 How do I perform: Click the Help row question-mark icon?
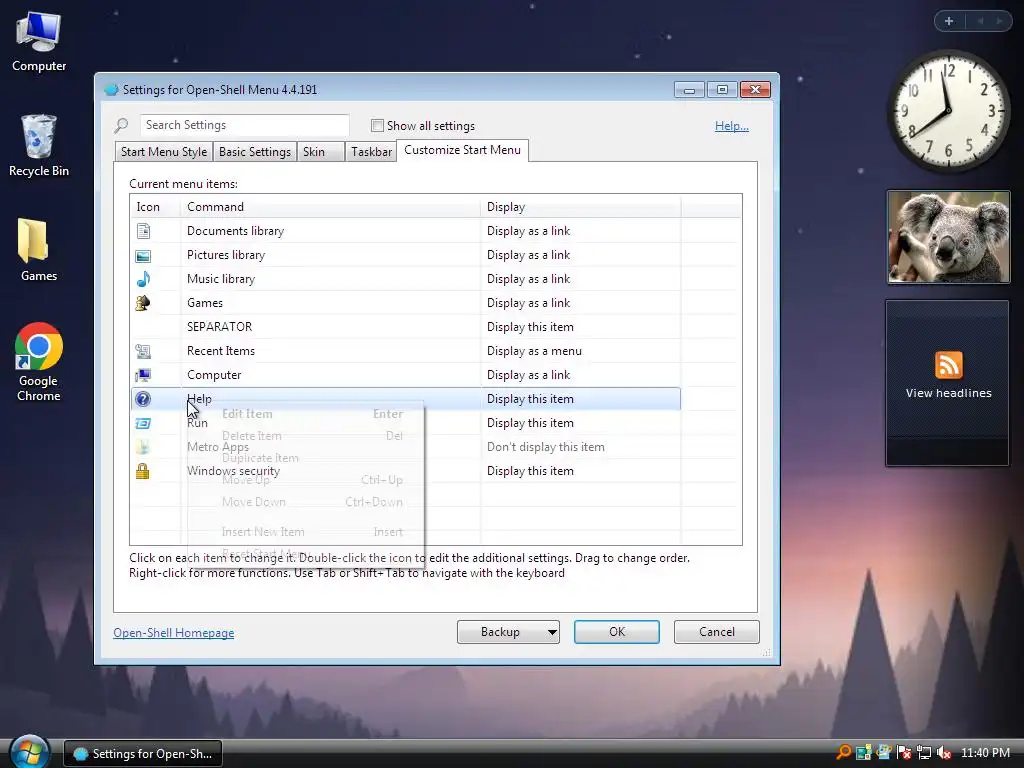tap(143, 399)
